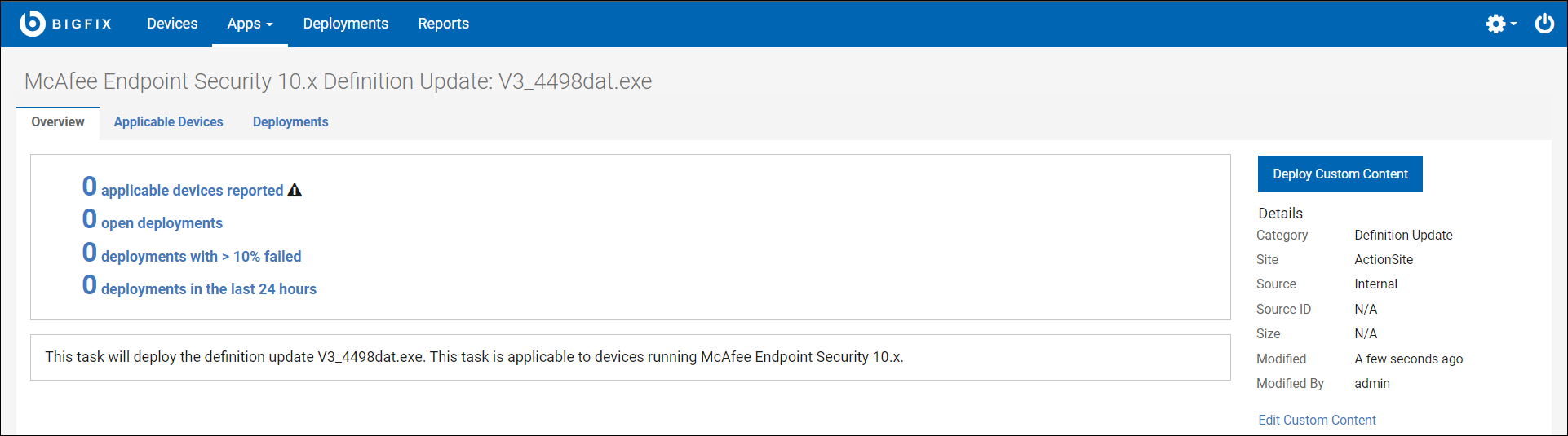View deployments in the last 24 hours

coord(208,289)
